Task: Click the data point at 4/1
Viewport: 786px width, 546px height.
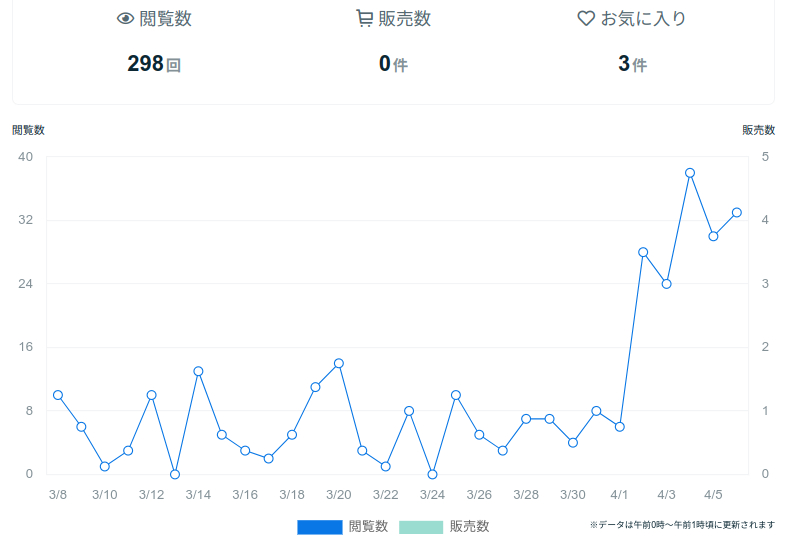Action: (x=620, y=427)
